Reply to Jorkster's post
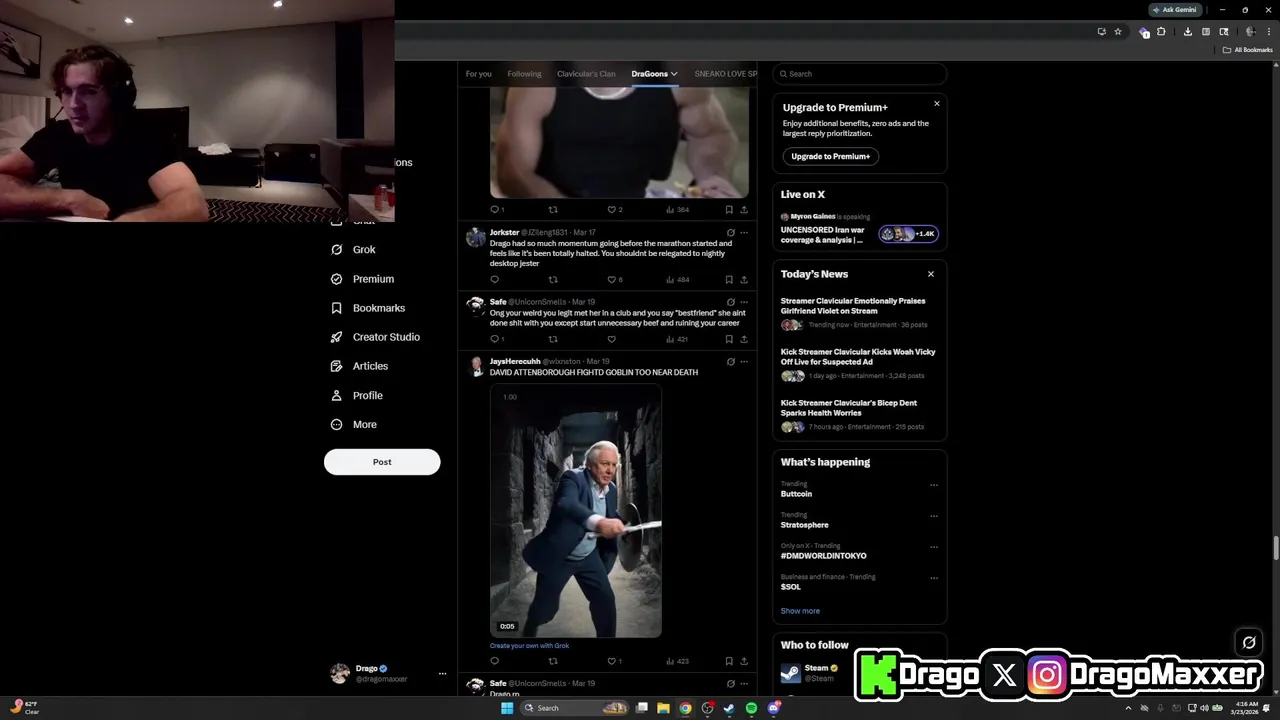1280x720 pixels. [494, 280]
